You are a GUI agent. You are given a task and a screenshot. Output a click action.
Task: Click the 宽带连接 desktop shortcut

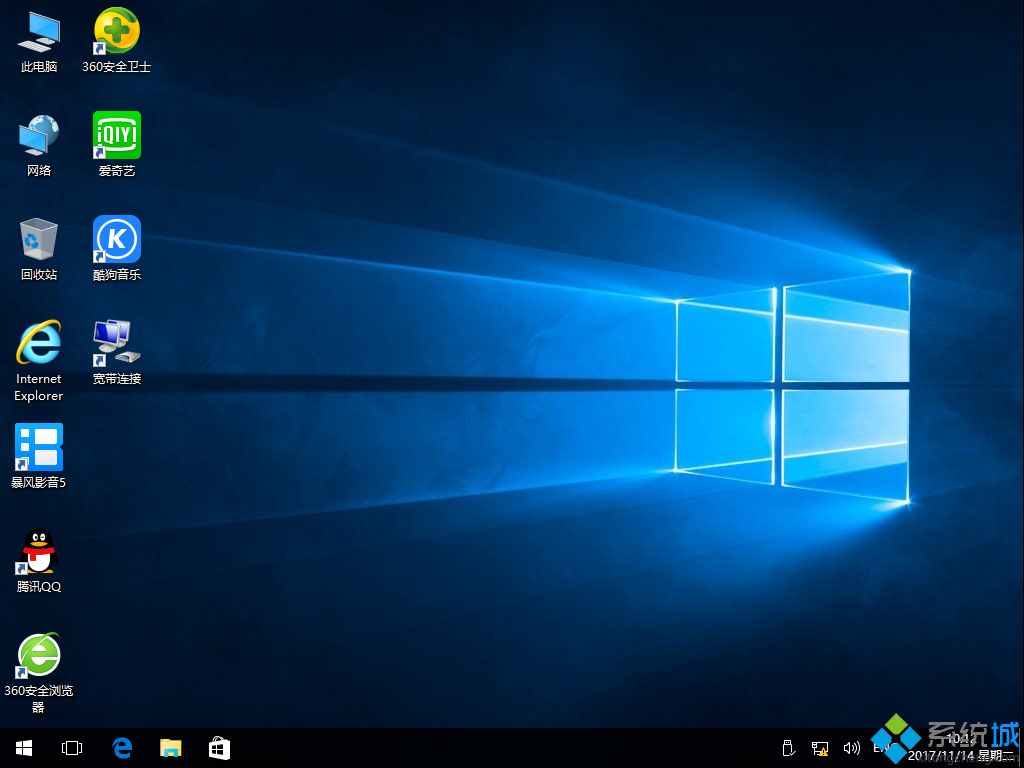point(117,344)
